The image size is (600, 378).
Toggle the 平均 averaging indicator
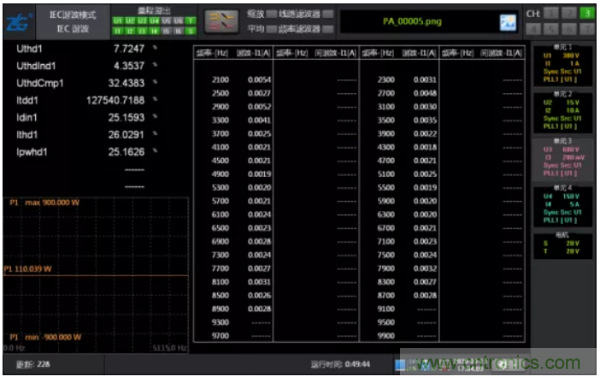pos(271,29)
